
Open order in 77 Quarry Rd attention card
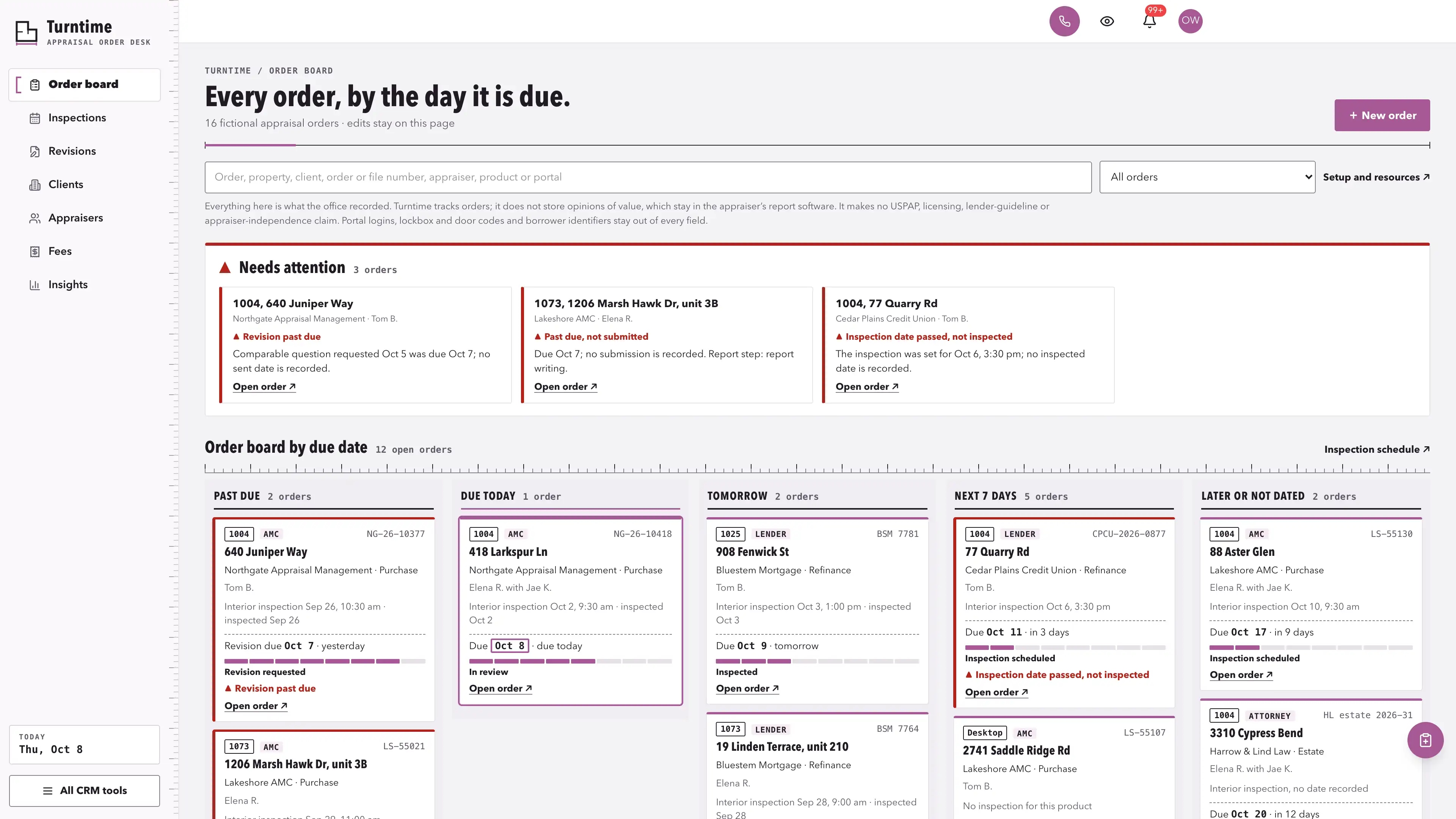867,387
